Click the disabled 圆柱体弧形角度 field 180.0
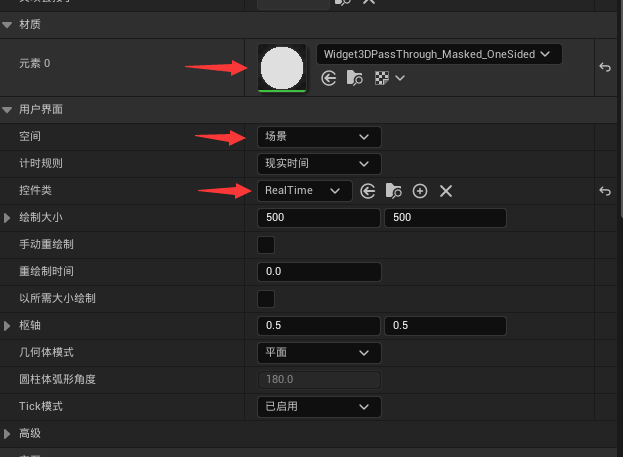 tap(319, 380)
